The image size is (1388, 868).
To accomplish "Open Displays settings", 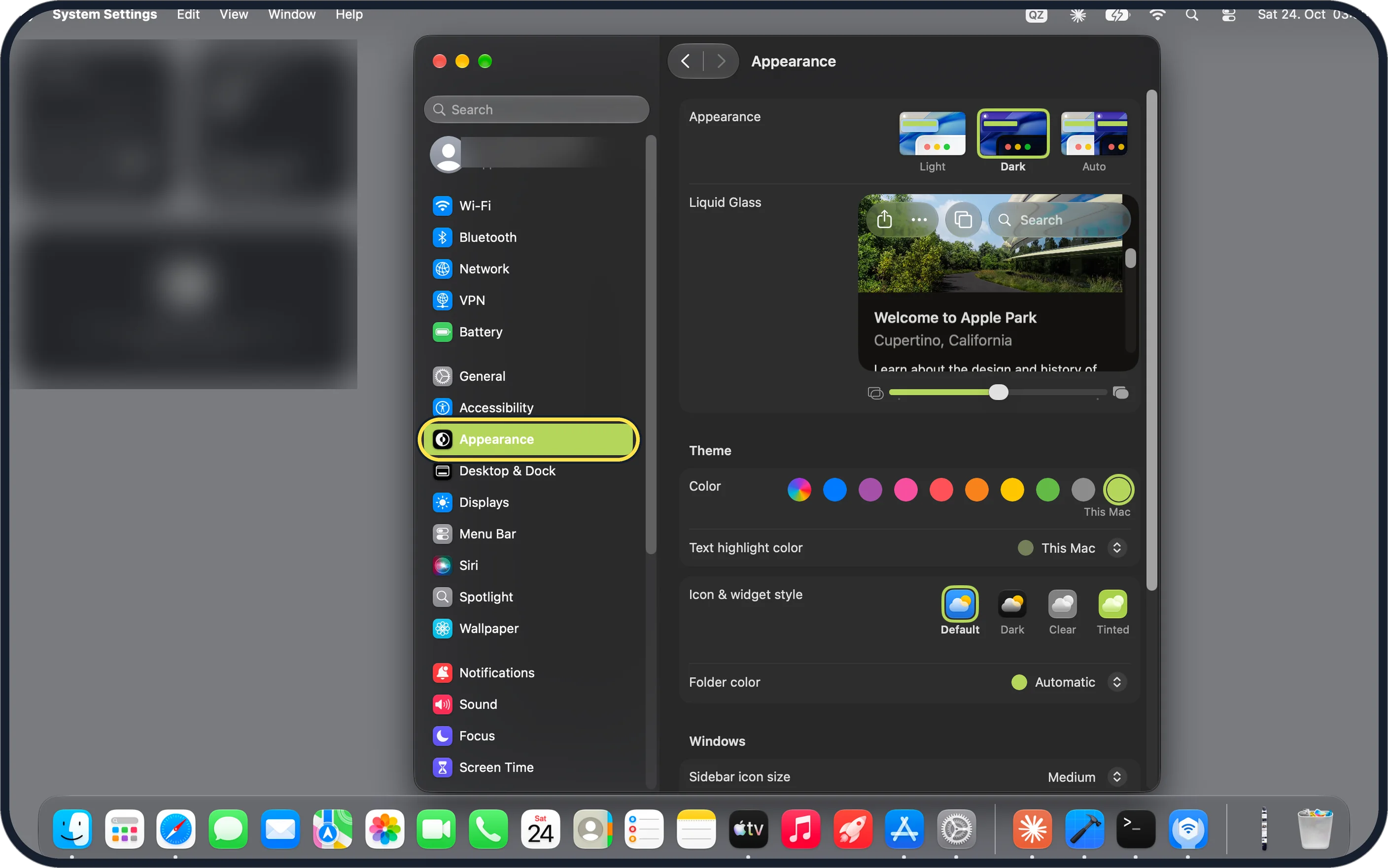I will 528,502.
